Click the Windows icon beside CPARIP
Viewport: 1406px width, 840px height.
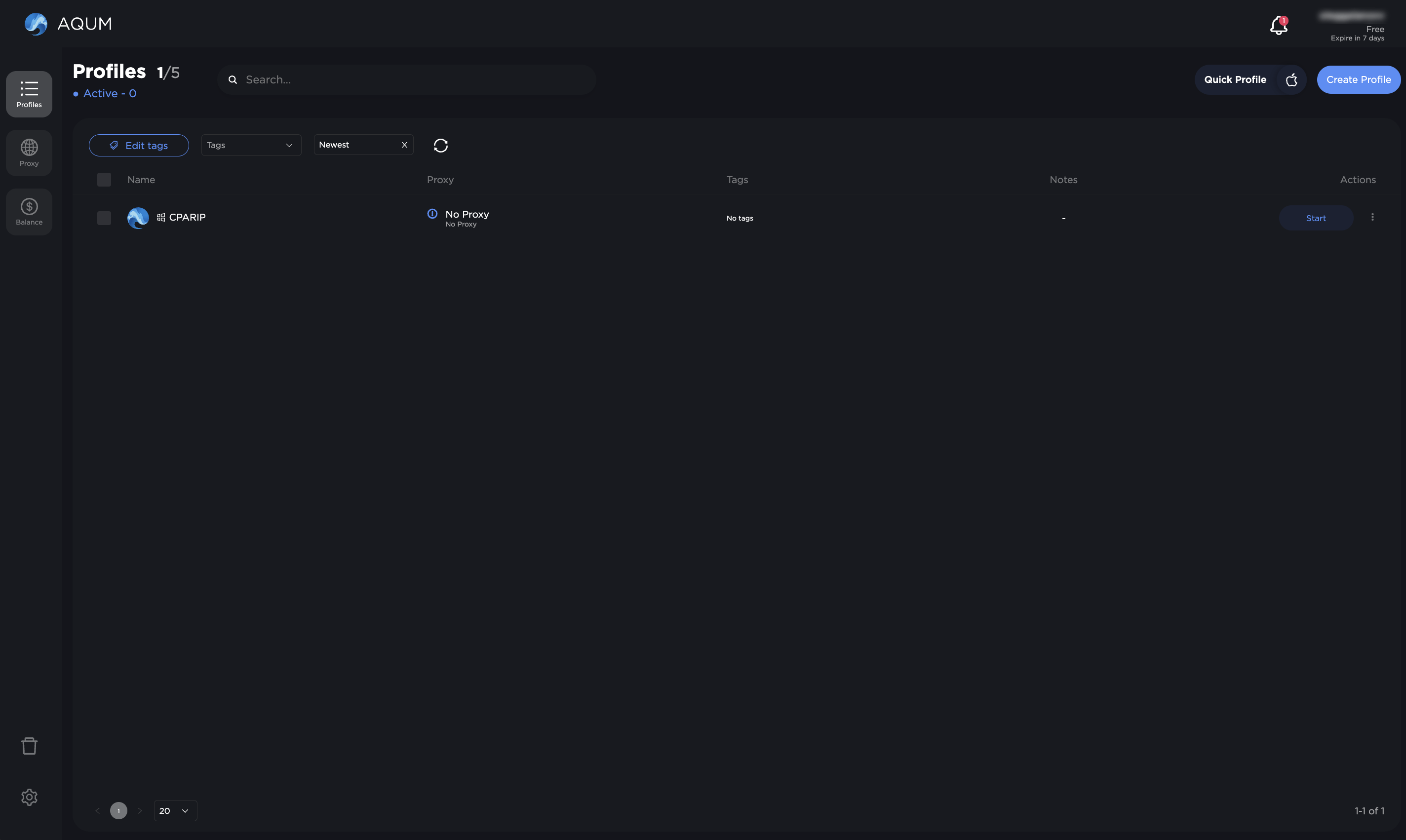[x=161, y=217]
